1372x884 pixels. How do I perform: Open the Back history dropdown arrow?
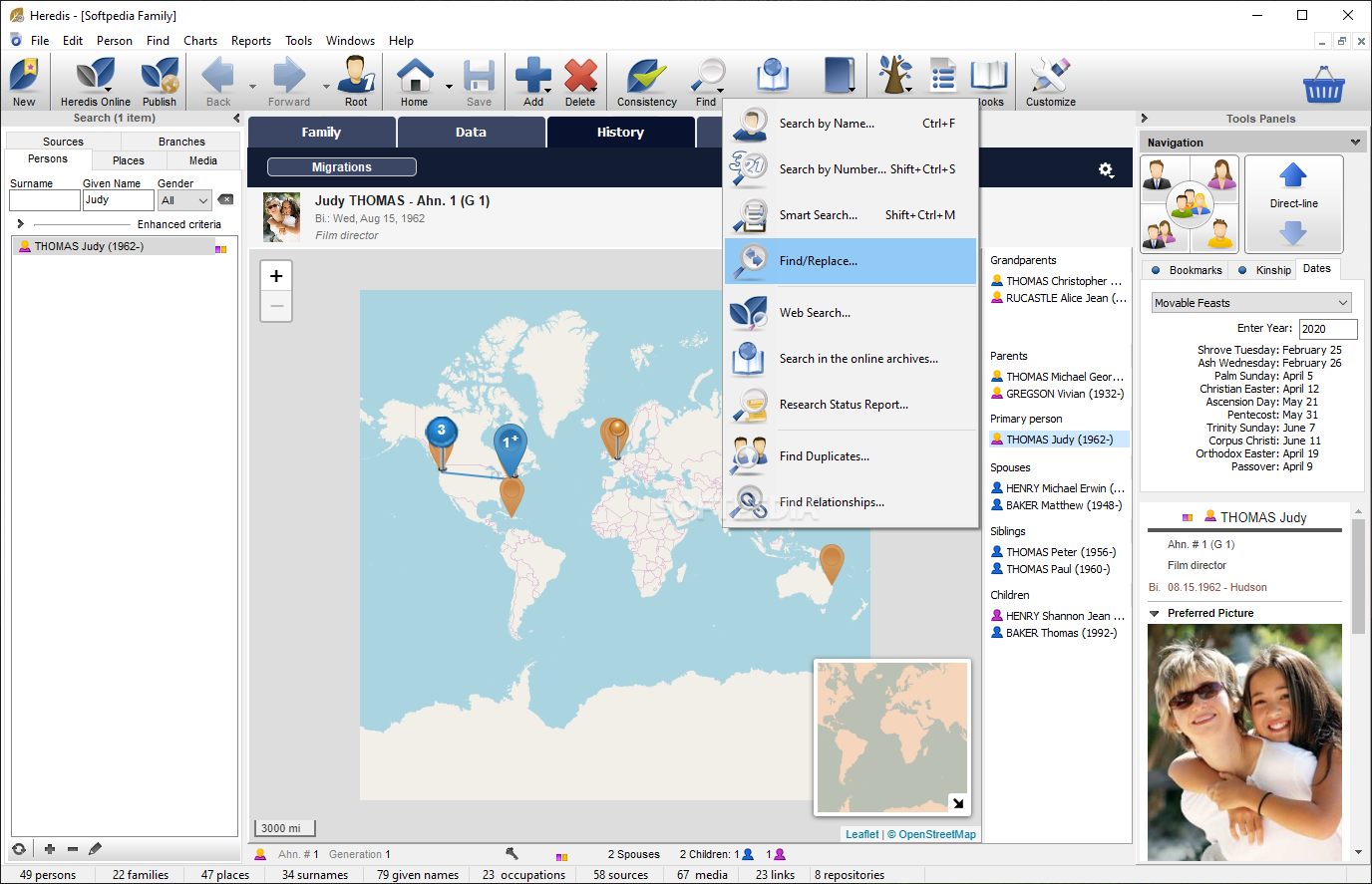252,87
